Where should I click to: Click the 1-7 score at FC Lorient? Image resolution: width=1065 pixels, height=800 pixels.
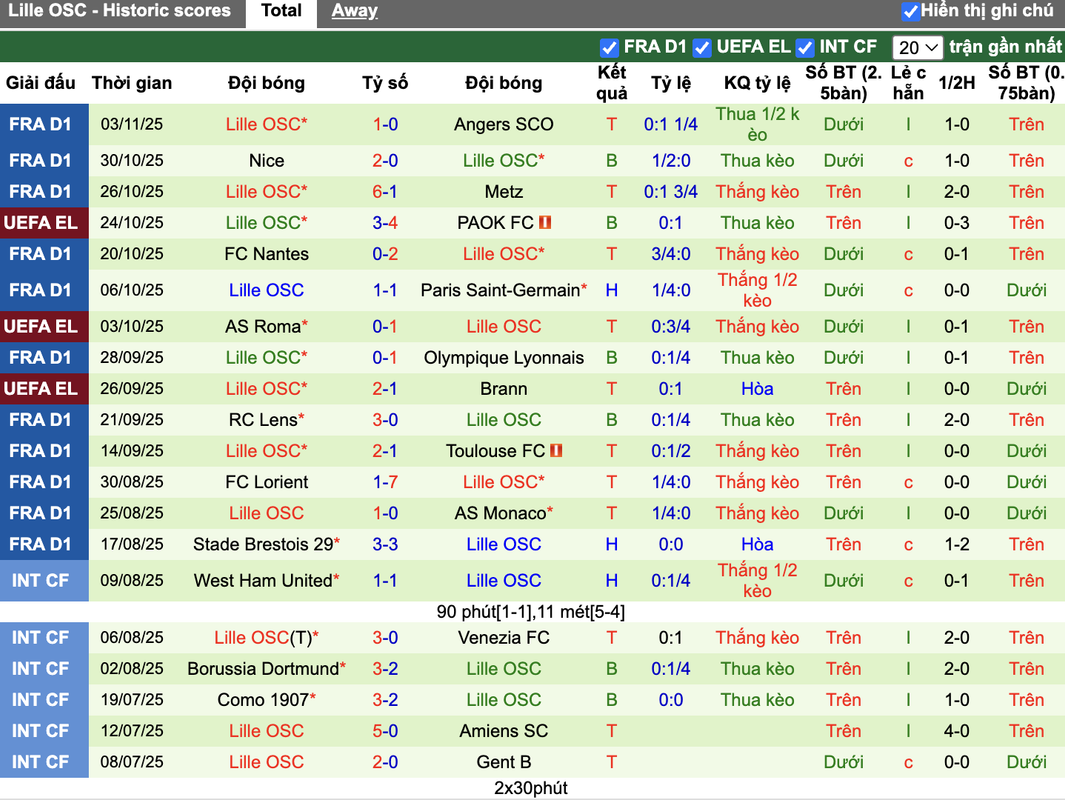click(x=384, y=482)
